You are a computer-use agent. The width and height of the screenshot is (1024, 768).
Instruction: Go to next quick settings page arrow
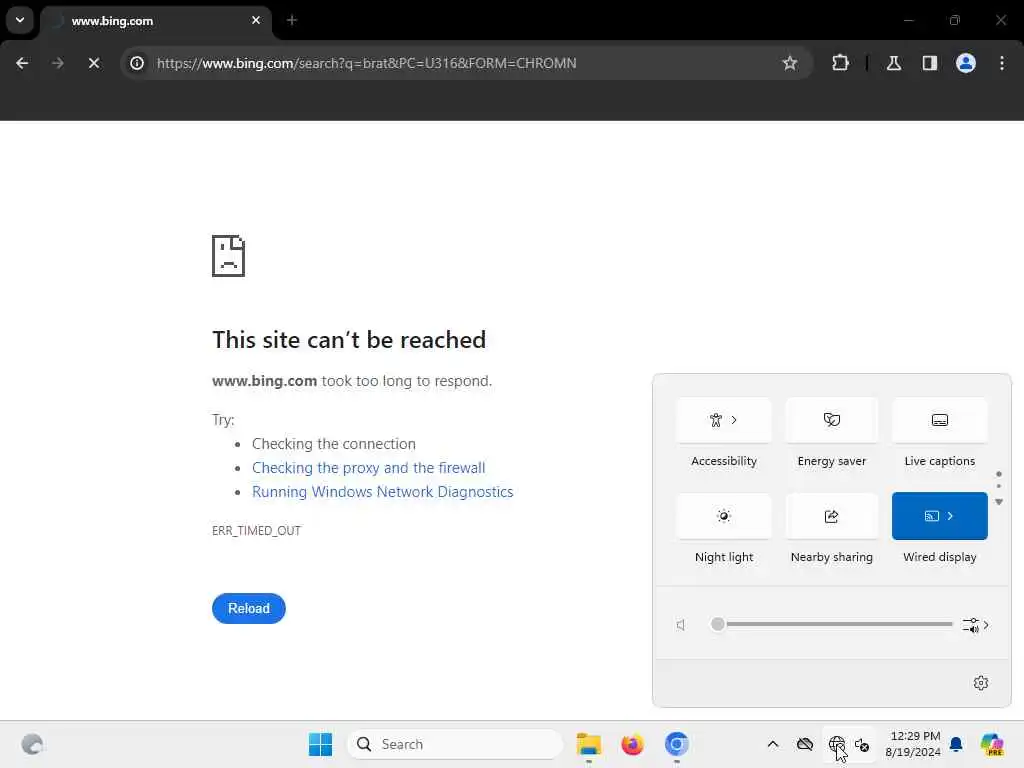click(999, 502)
